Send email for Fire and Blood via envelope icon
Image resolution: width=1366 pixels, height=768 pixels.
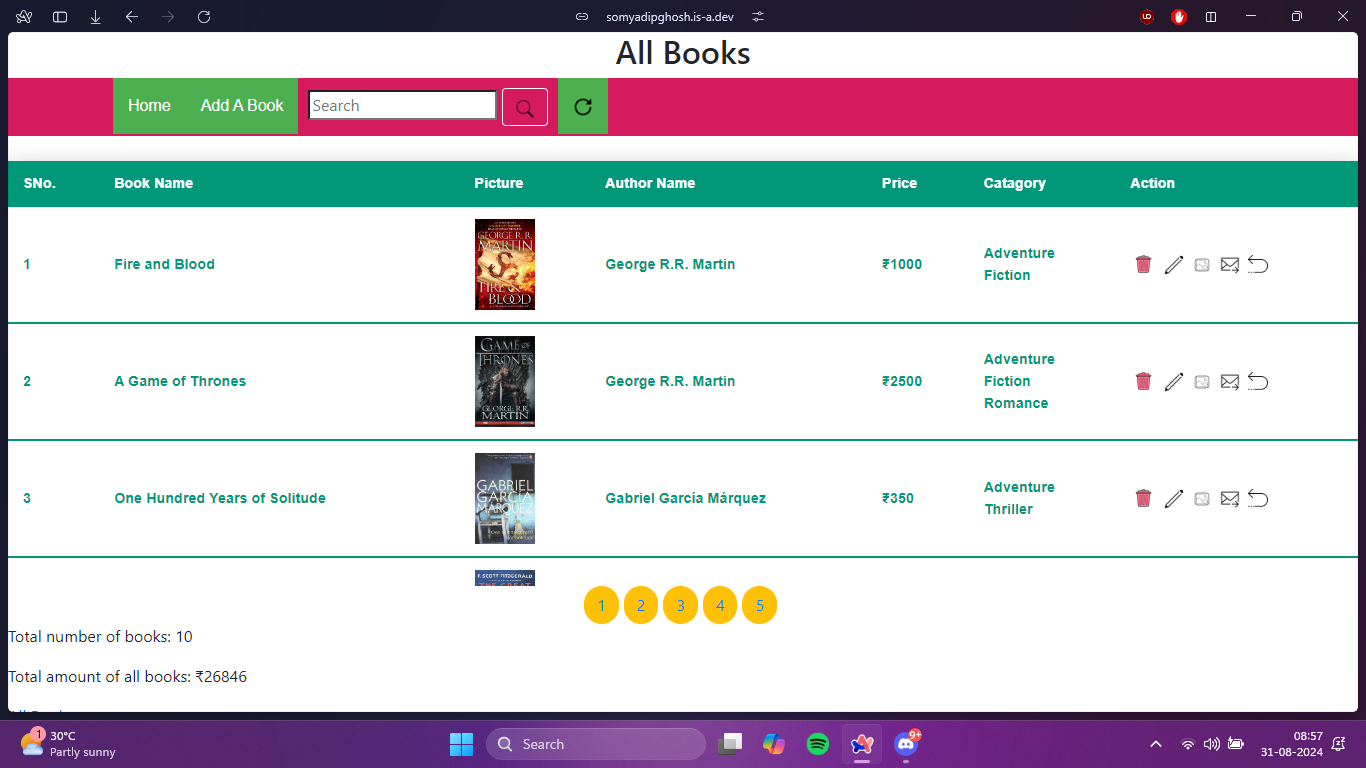[x=1229, y=264]
